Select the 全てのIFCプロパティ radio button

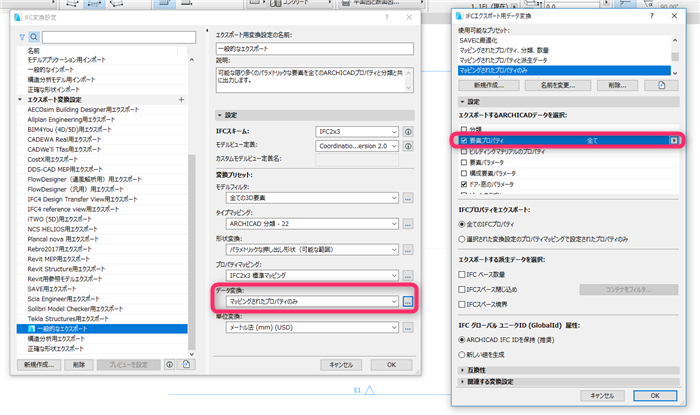coord(462,224)
